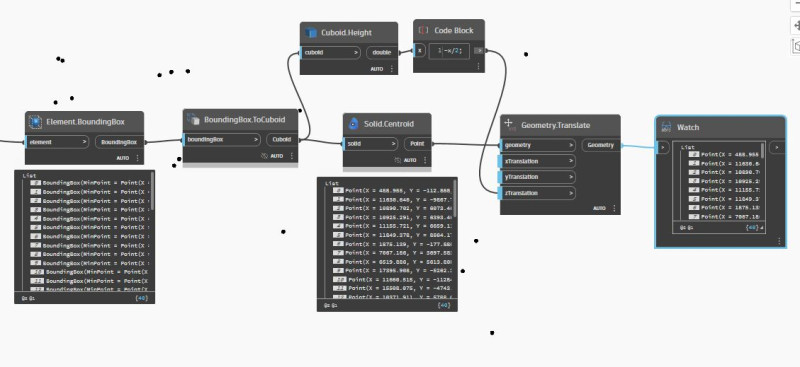Click AUTO lacing on Element.BoundingBox
Screen dimensions: 800x367
click(x=123, y=158)
